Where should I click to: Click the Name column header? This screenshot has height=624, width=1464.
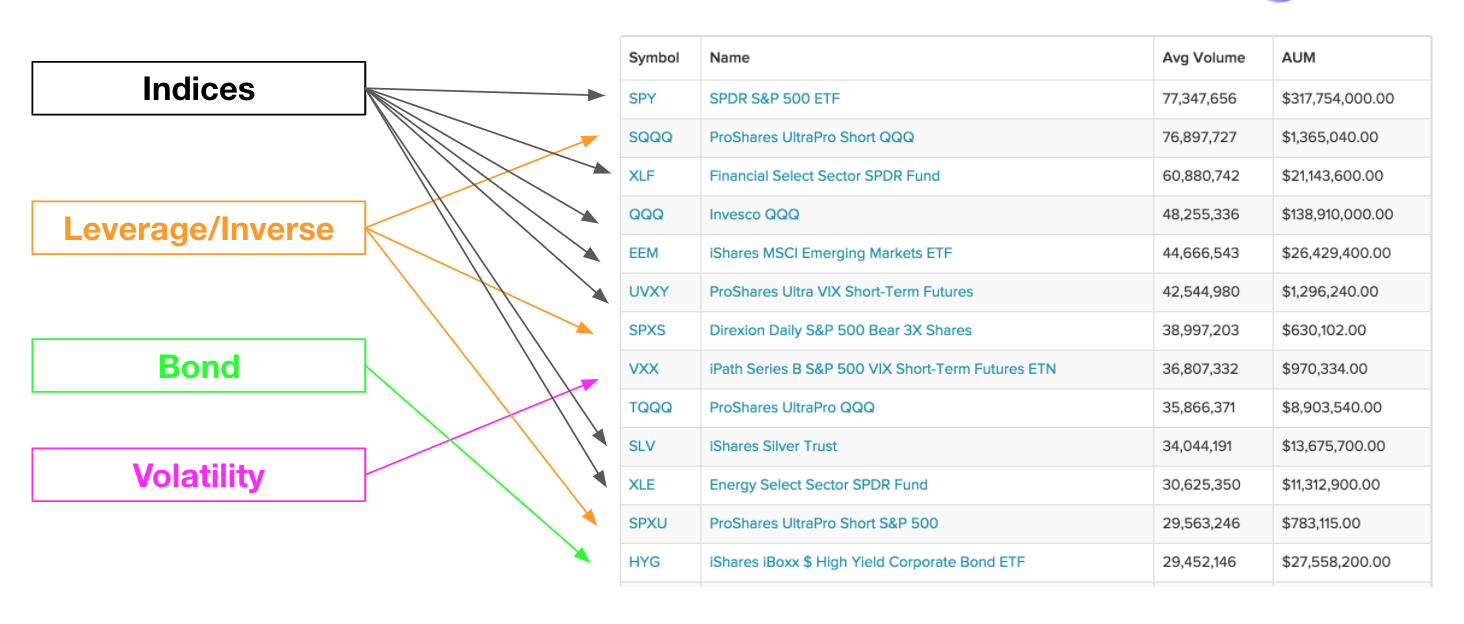pyautogui.click(x=730, y=58)
